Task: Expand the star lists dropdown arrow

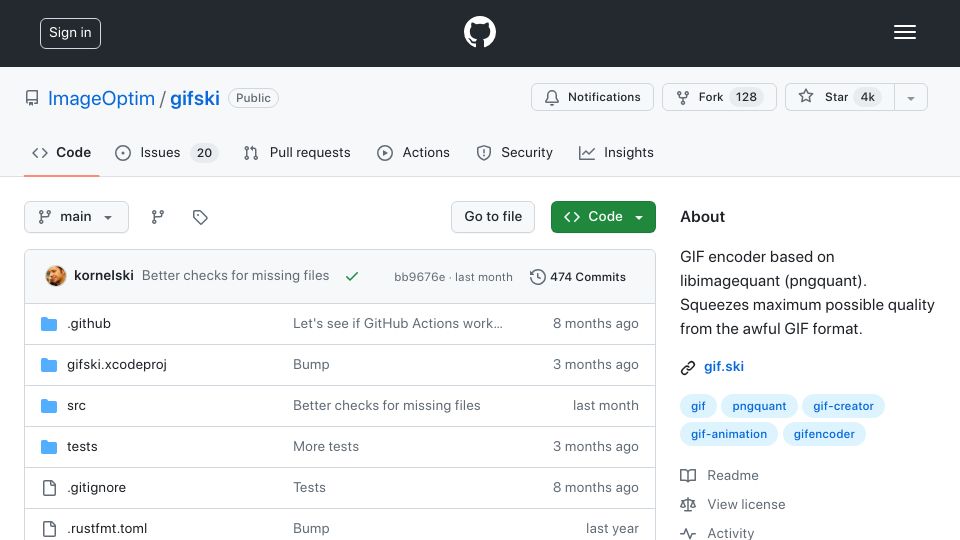Action: 911,97
